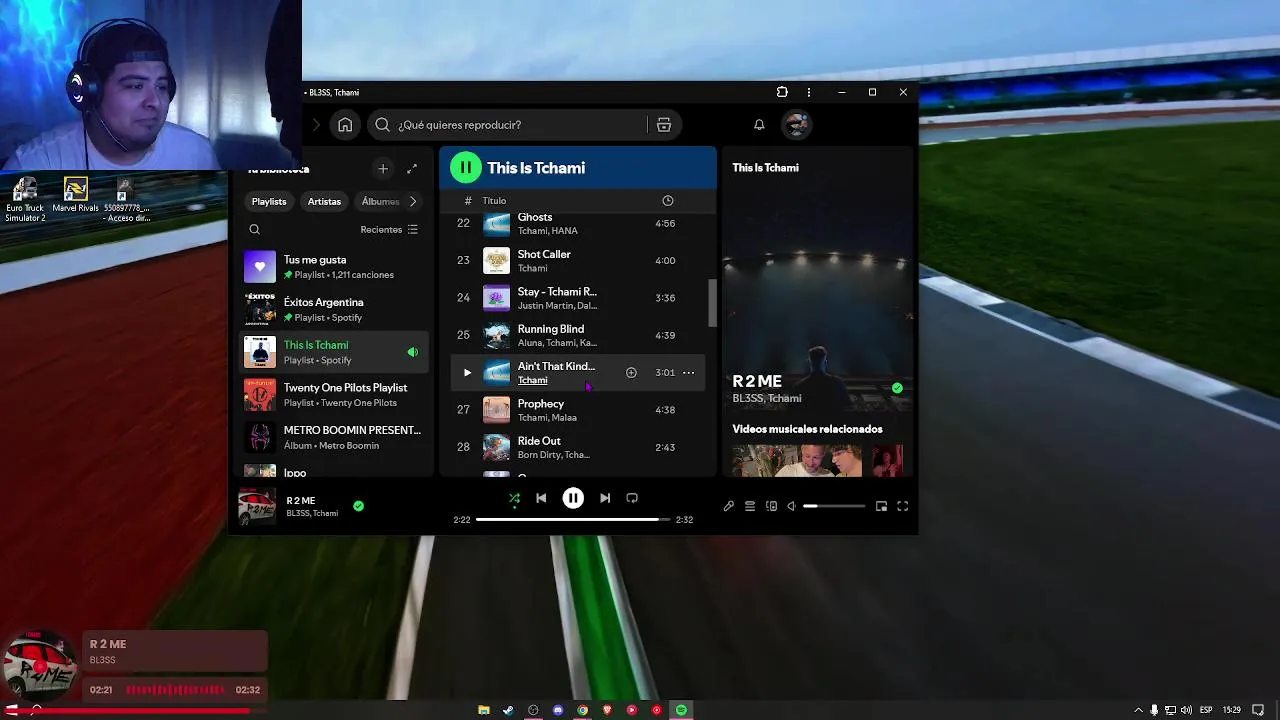The image size is (1280, 720).
Task: Pause the current song
Action: coord(573,498)
